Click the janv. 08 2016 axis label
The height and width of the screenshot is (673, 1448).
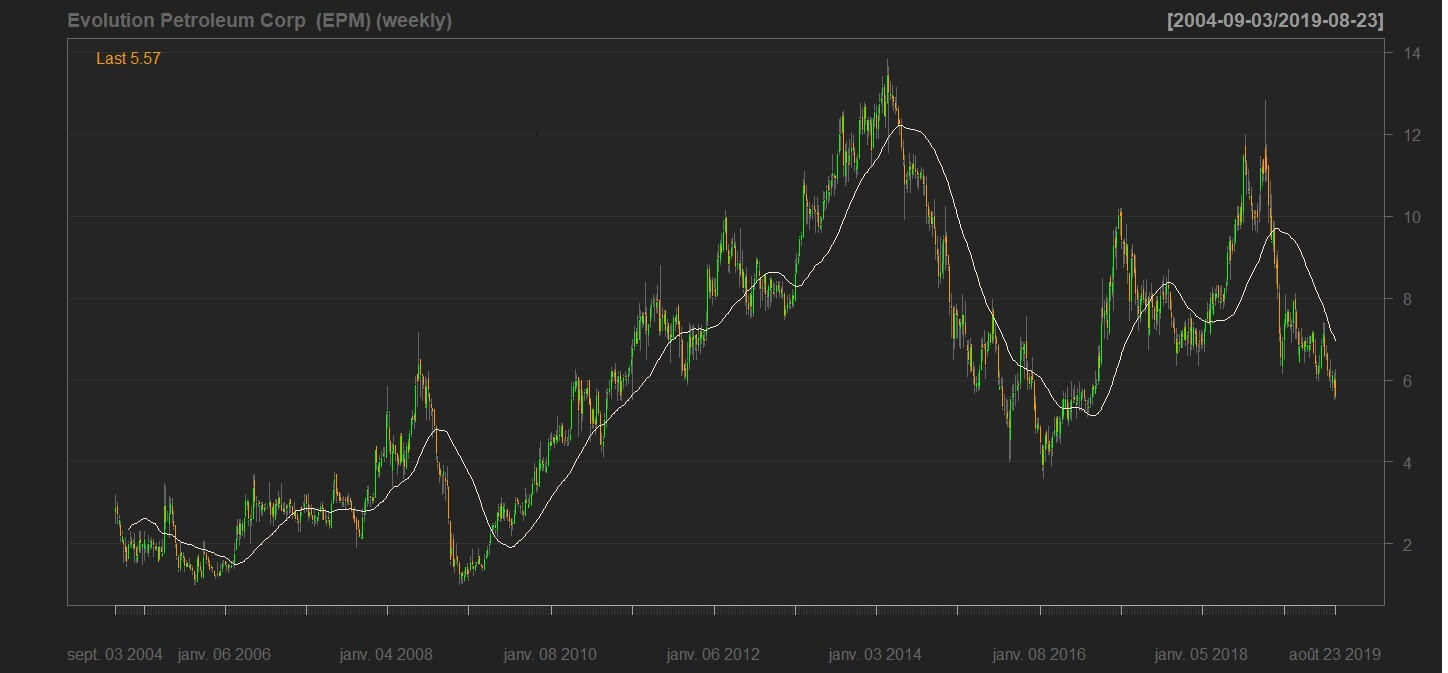[1038, 655]
